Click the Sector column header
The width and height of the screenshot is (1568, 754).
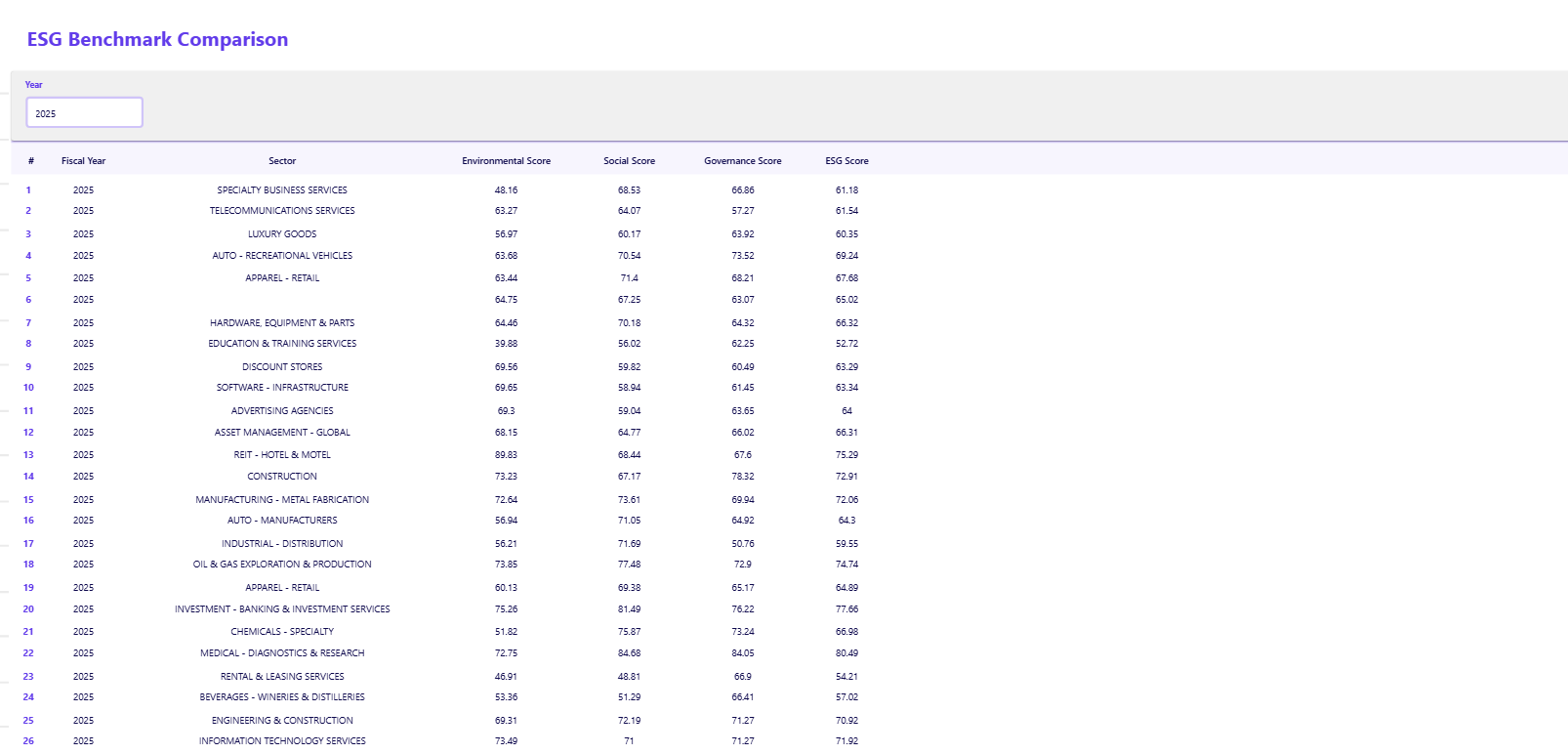[x=282, y=161]
